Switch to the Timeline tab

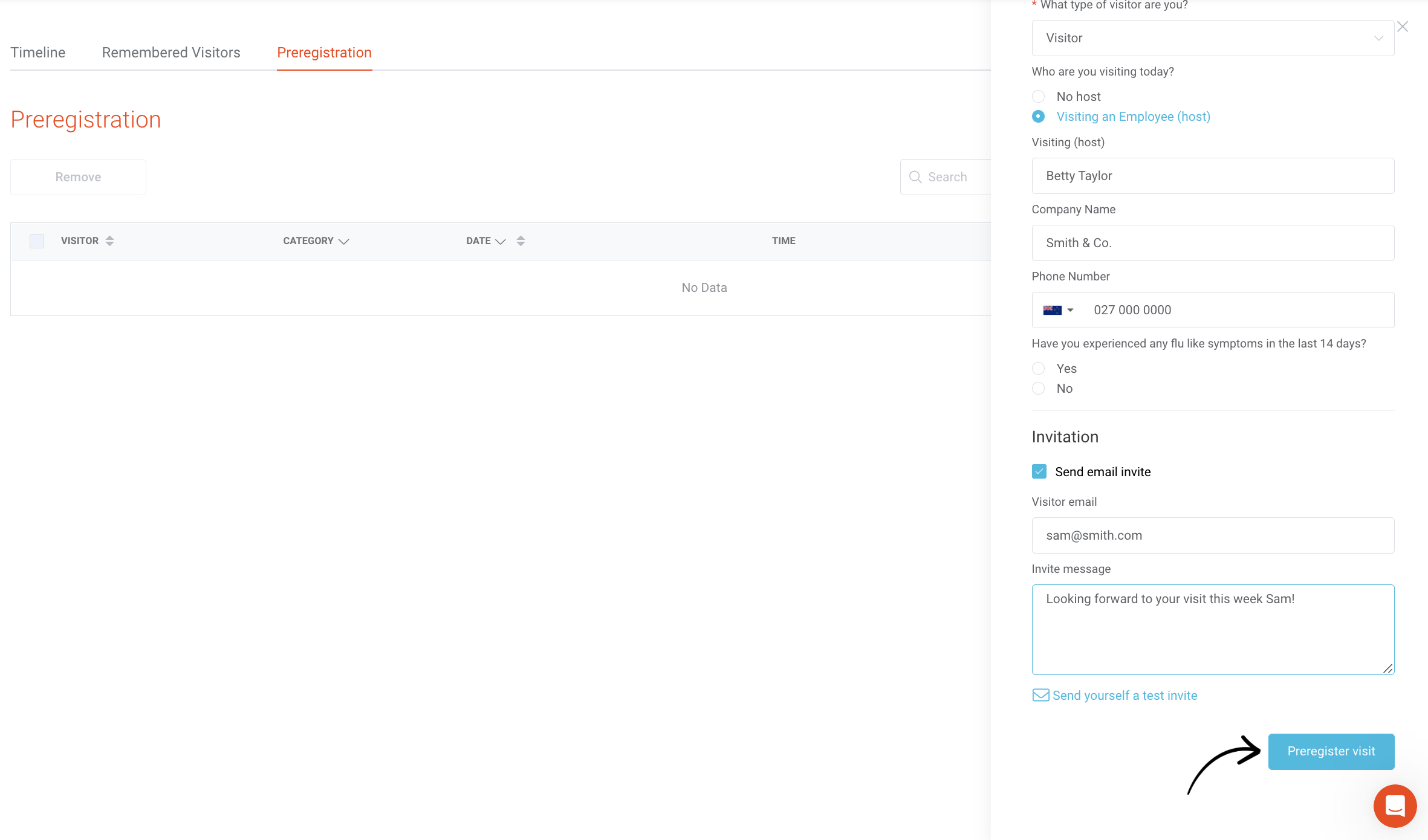tap(38, 53)
